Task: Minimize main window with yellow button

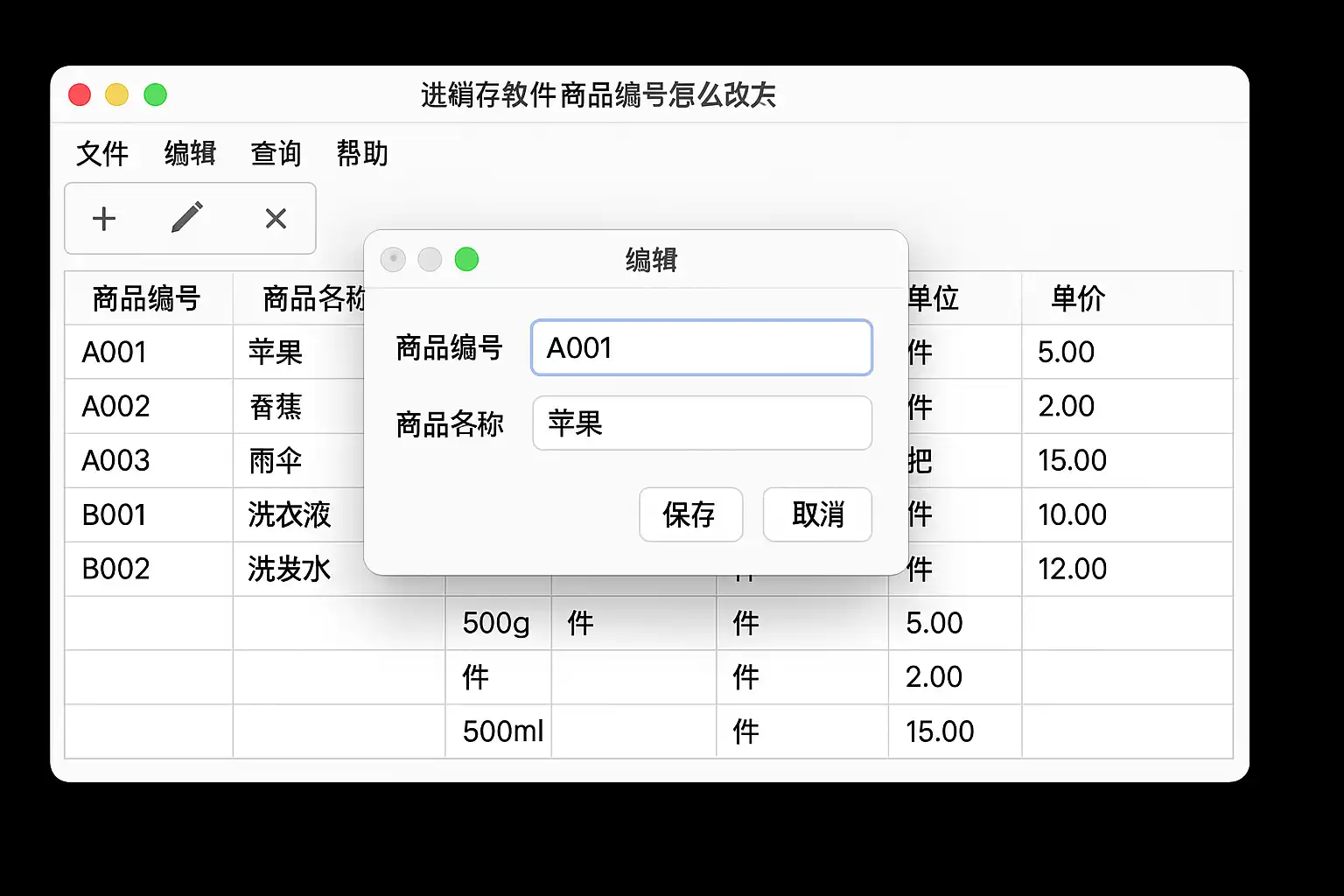Action: 117,94
